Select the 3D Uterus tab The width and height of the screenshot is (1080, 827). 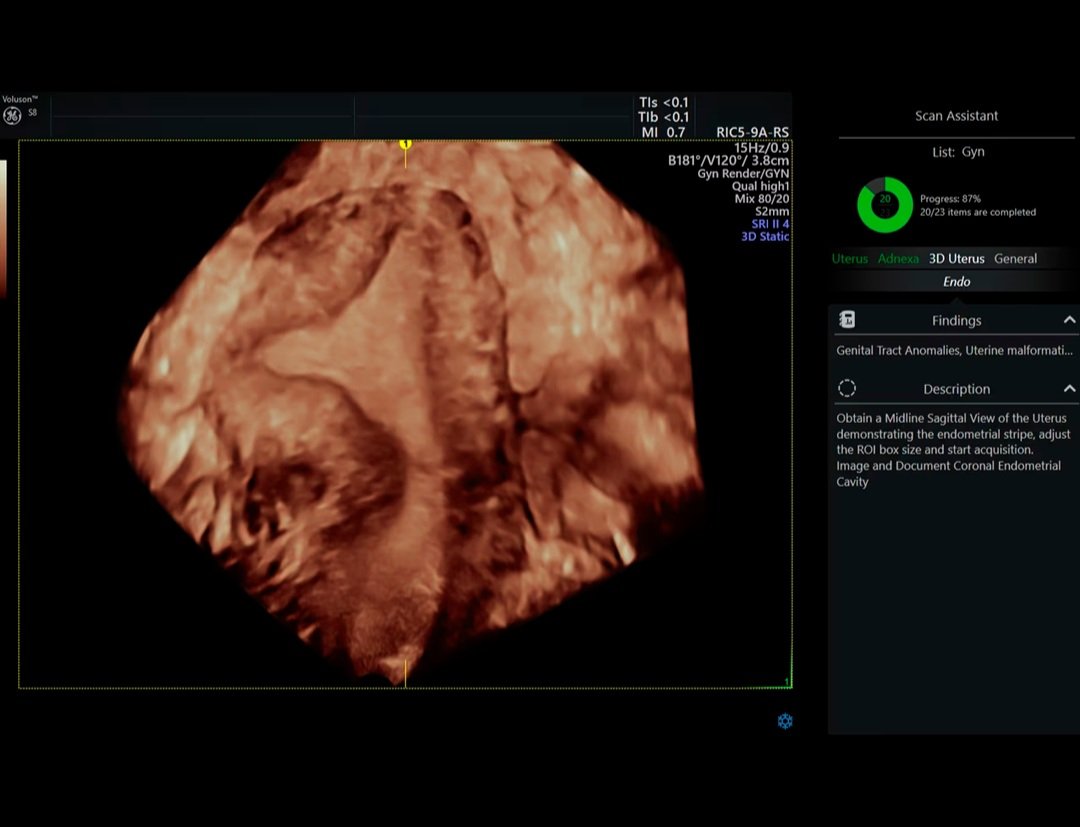click(956, 258)
